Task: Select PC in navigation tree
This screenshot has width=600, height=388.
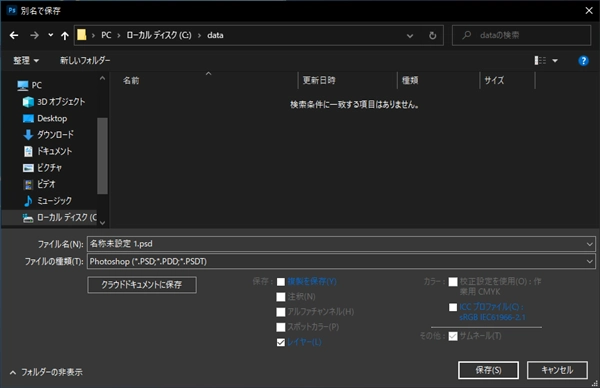Action: 37,85
